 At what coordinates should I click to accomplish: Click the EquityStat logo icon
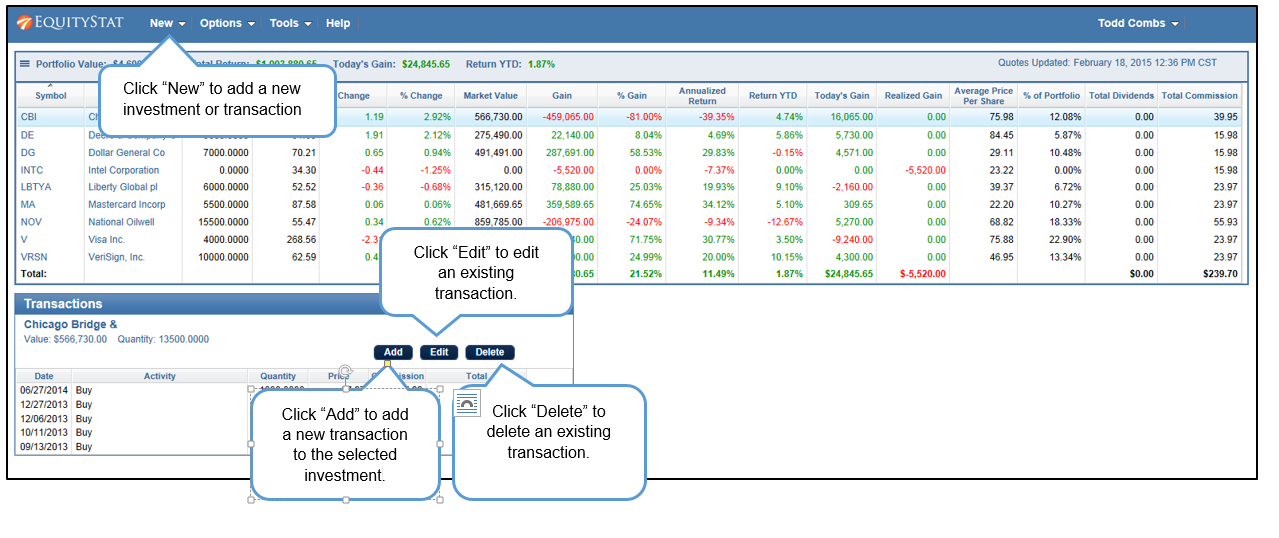point(24,23)
